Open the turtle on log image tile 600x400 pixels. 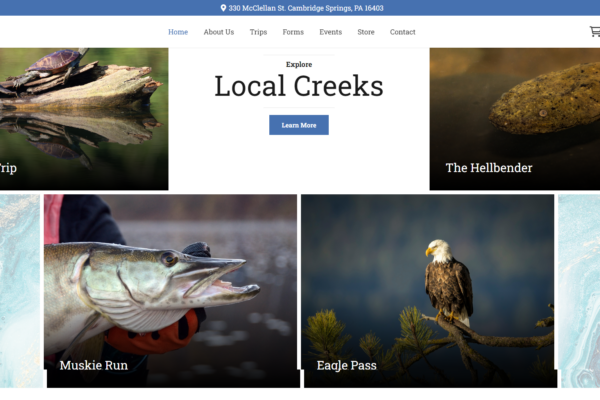click(84, 119)
